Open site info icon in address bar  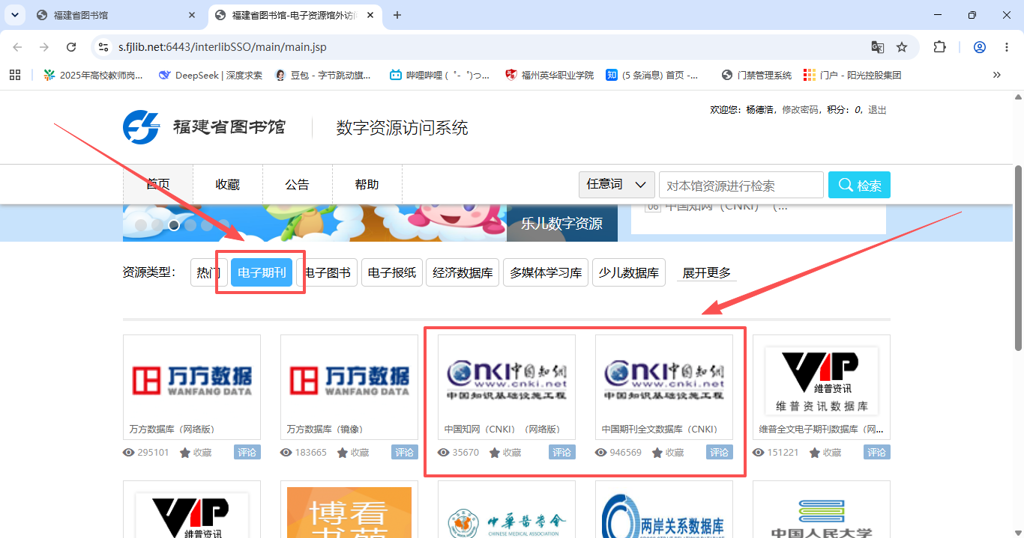103,47
